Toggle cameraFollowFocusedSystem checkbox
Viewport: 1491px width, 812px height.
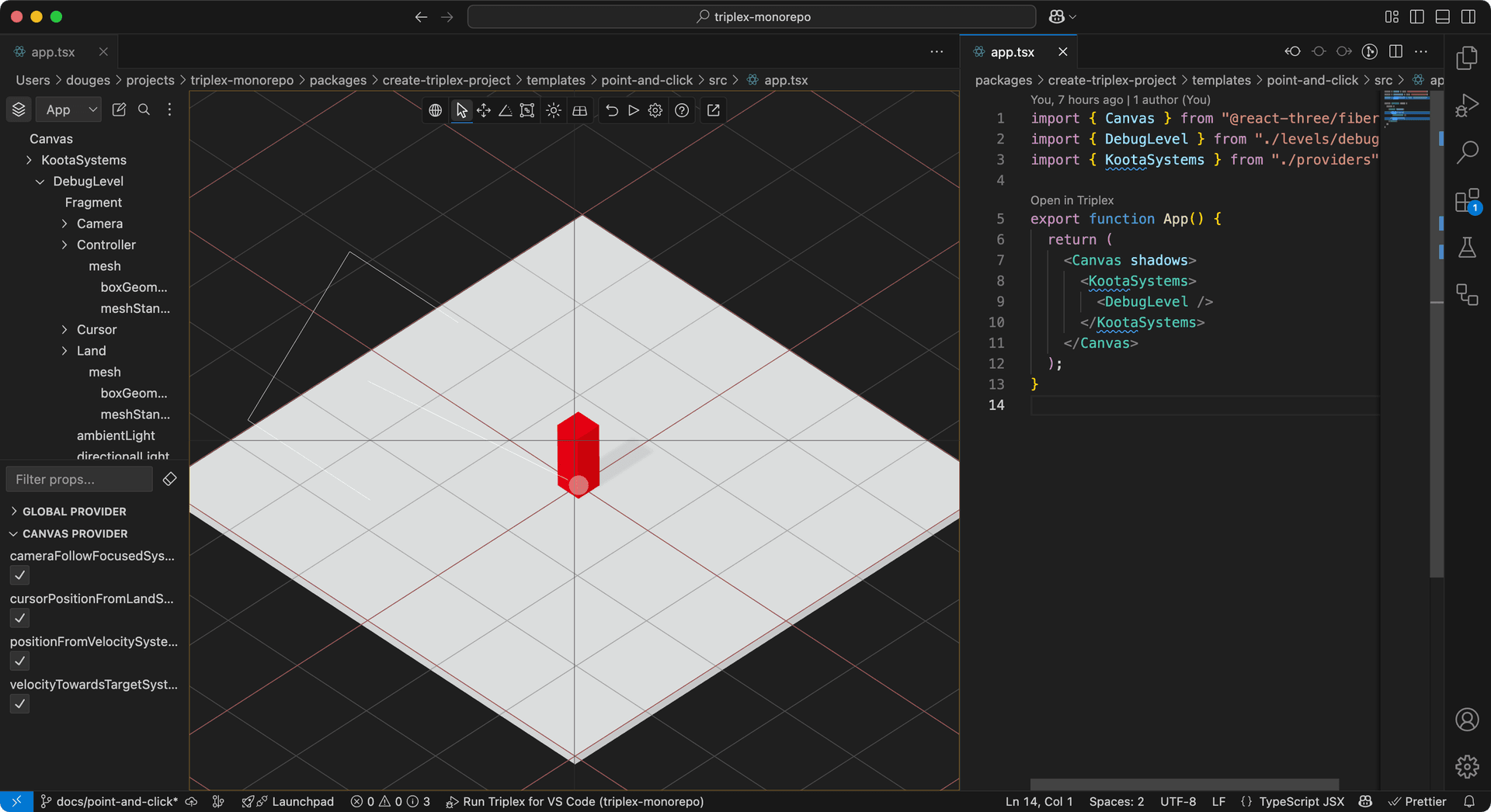pyautogui.click(x=20, y=575)
